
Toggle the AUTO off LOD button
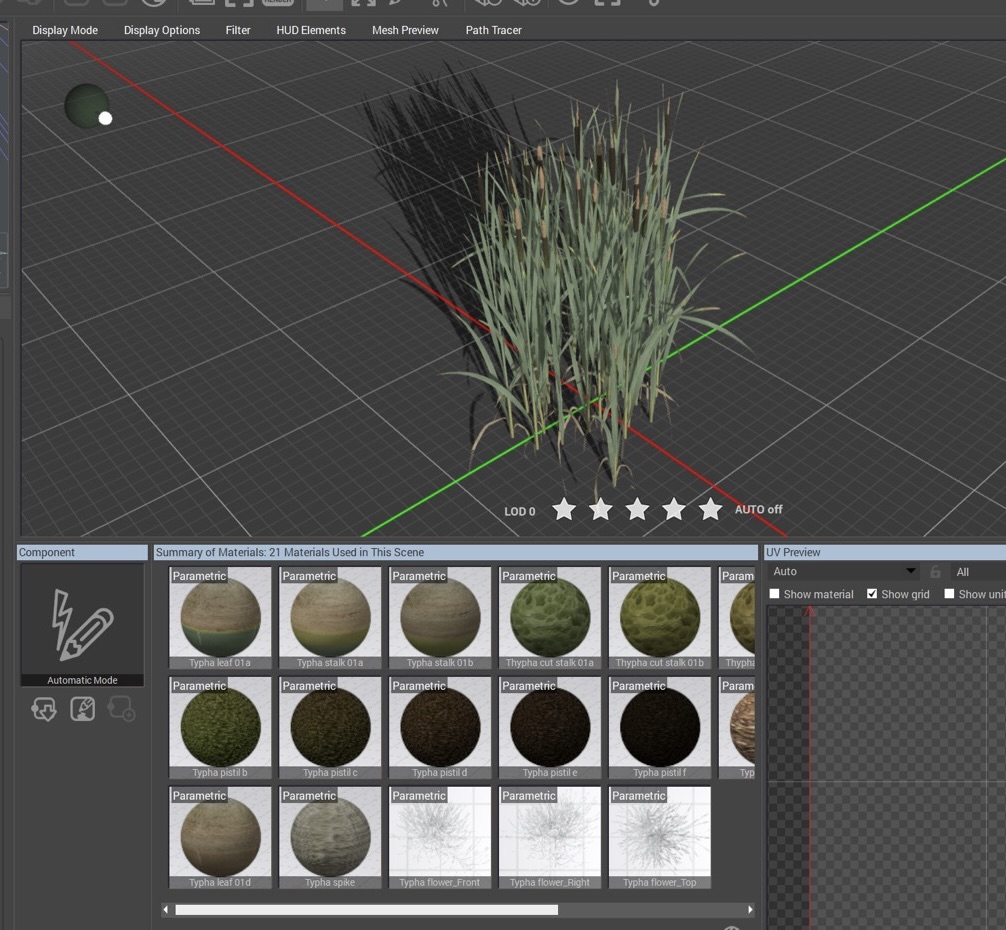(758, 510)
